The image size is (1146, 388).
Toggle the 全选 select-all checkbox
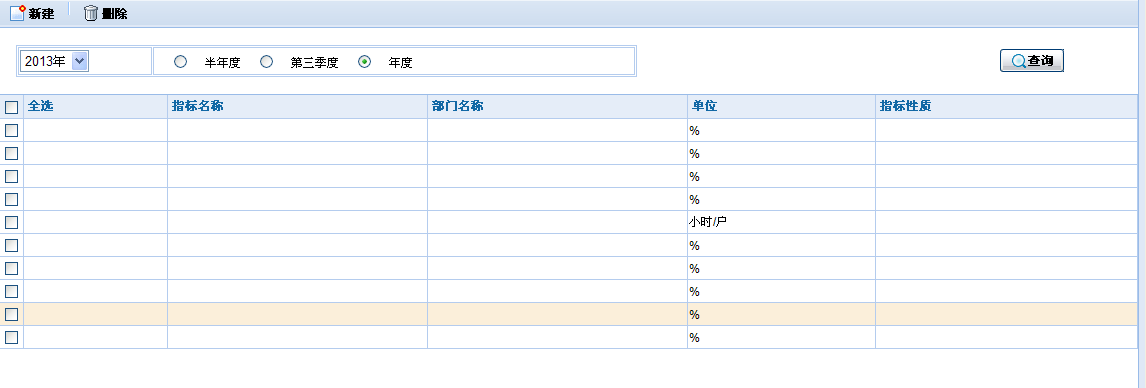[12, 107]
